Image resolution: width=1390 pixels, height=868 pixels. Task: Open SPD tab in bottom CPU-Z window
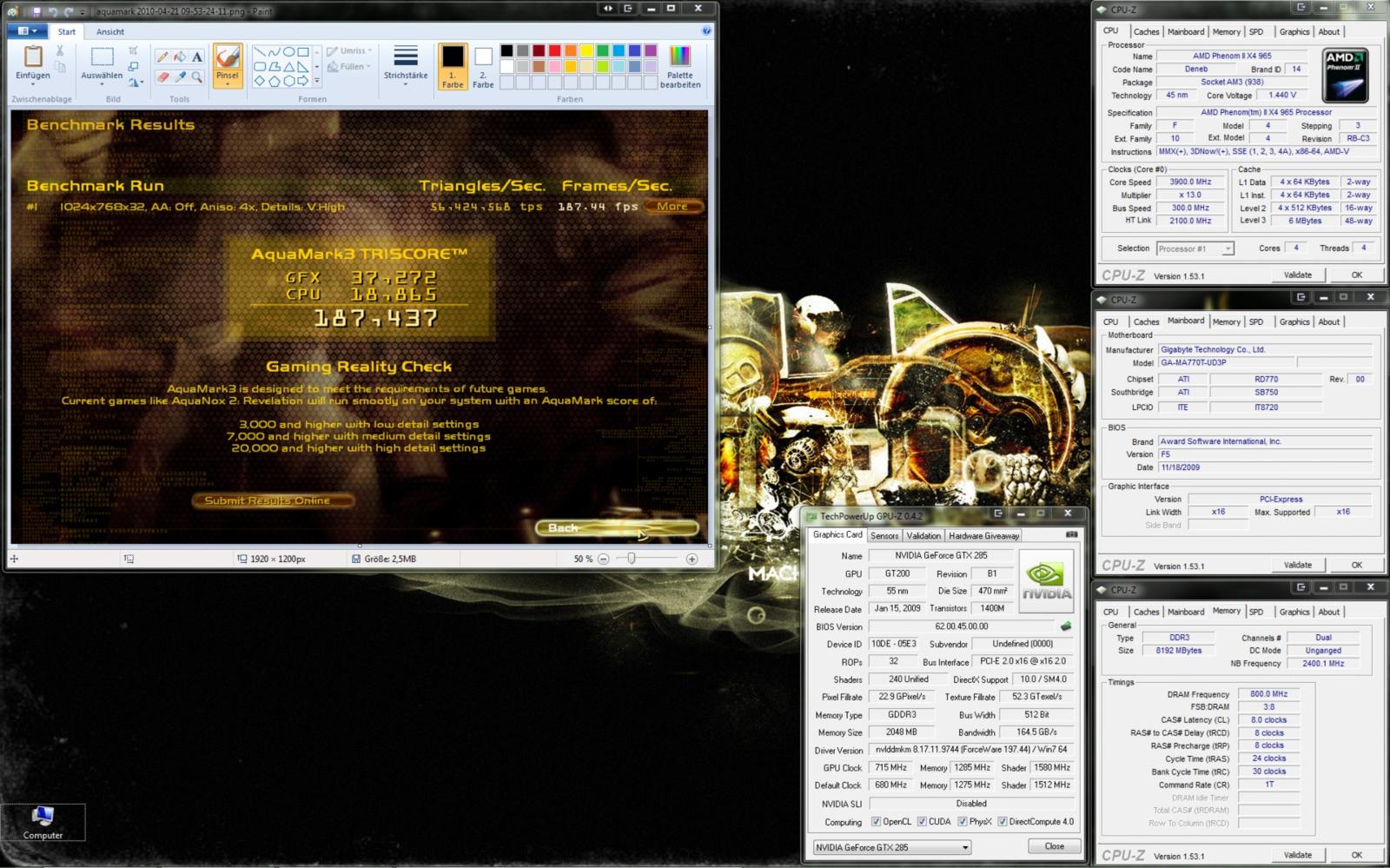1256,613
